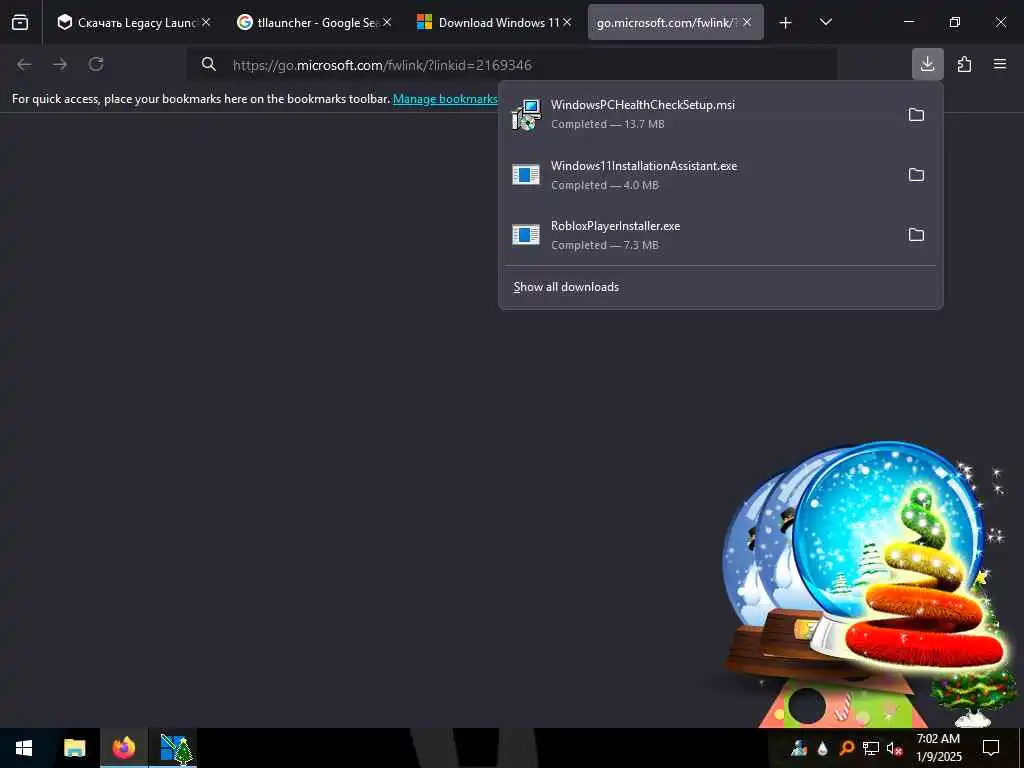This screenshot has width=1024, height=768.
Task: Click the user figure tray icon
Action: [799, 748]
